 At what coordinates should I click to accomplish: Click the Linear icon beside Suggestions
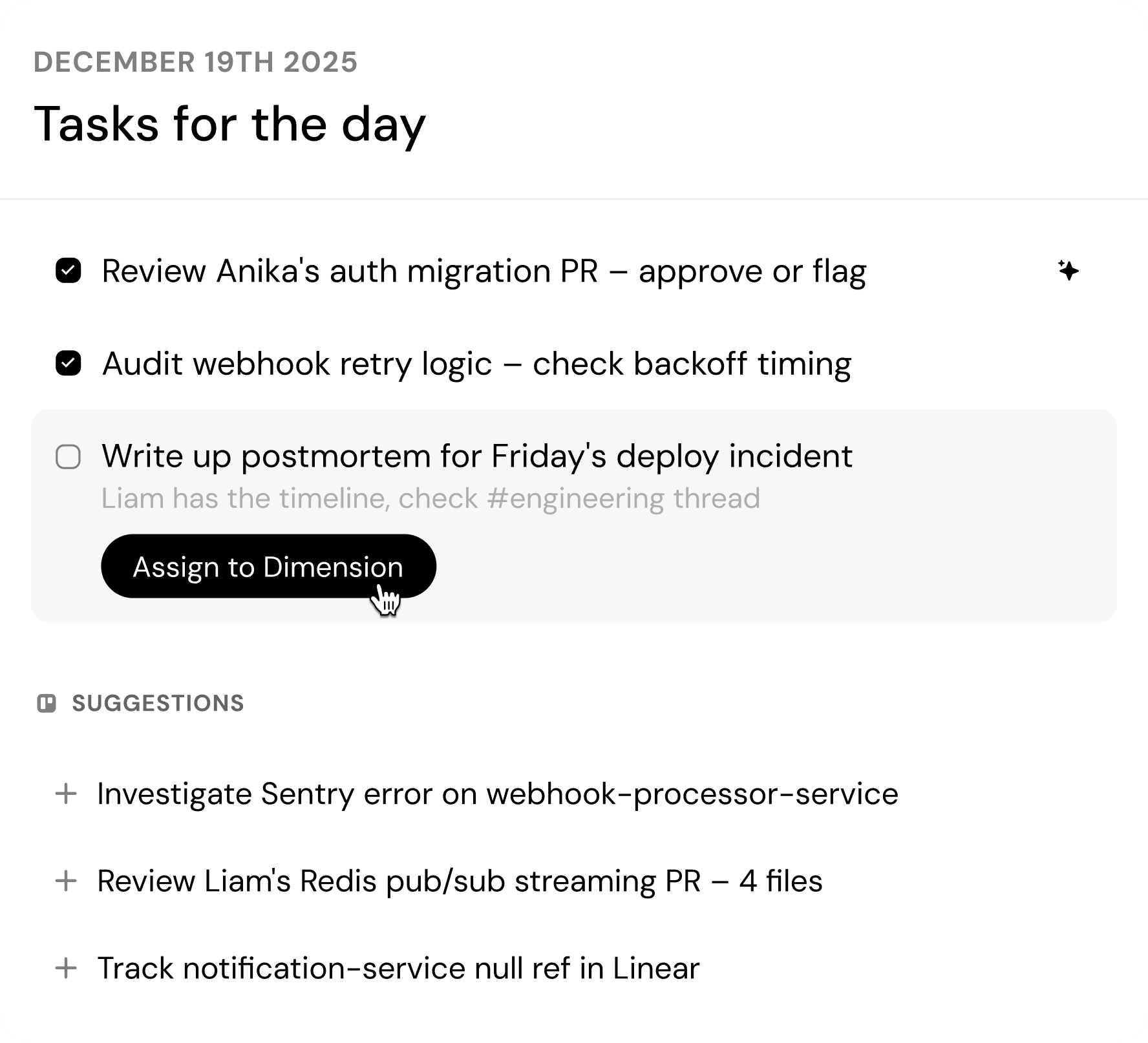coord(47,703)
